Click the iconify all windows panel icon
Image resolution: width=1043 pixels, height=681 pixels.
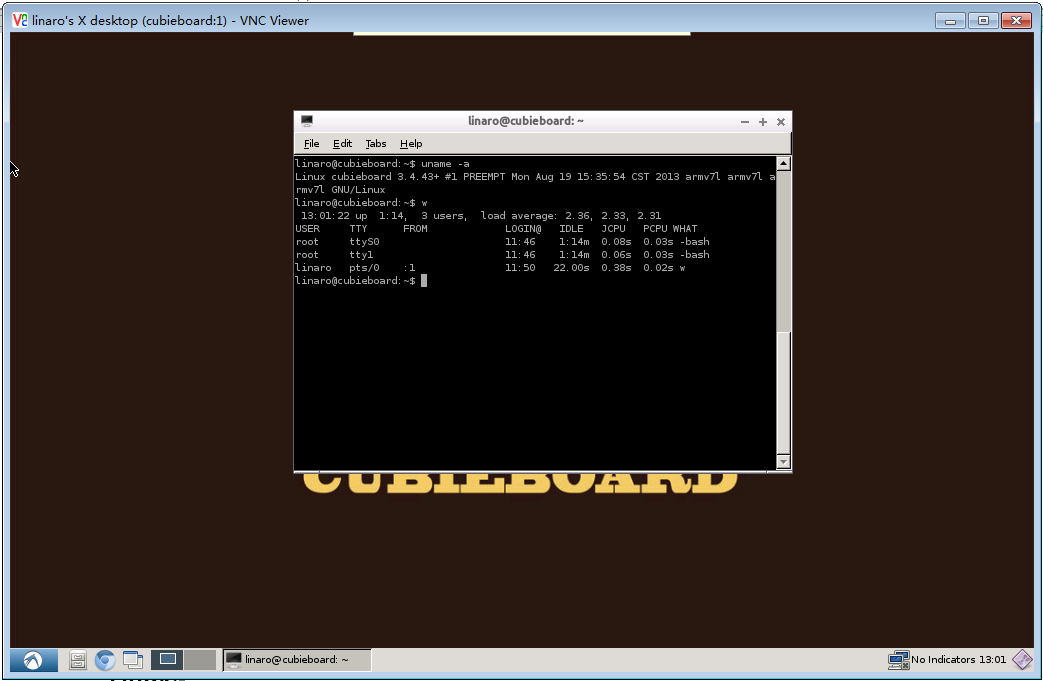(x=133, y=660)
